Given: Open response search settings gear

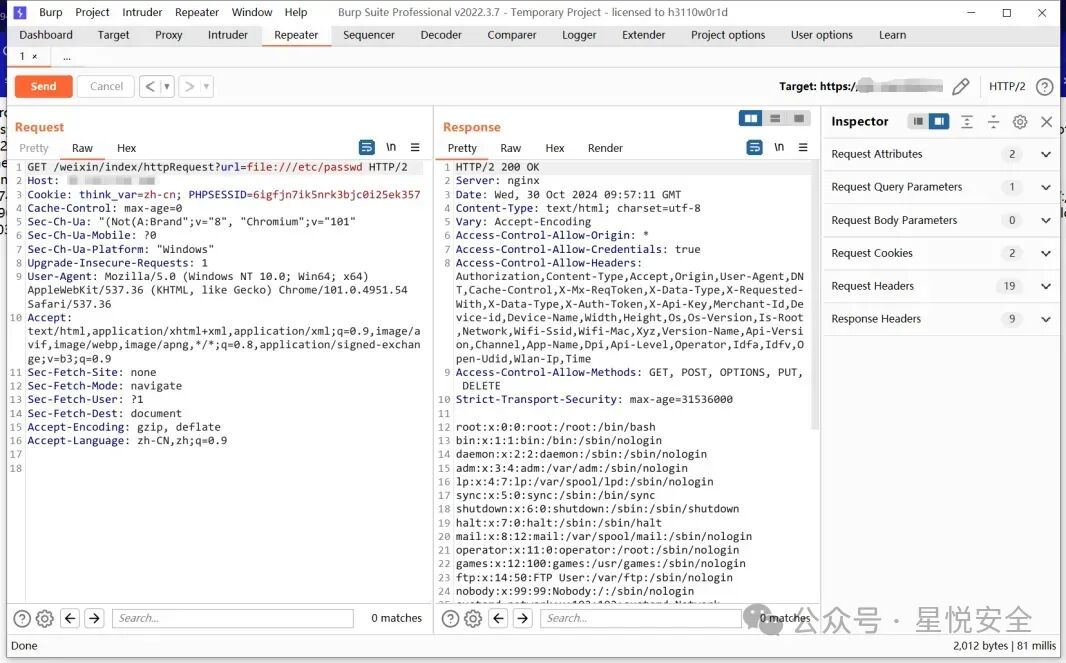Looking at the screenshot, I should pyautogui.click(x=473, y=618).
